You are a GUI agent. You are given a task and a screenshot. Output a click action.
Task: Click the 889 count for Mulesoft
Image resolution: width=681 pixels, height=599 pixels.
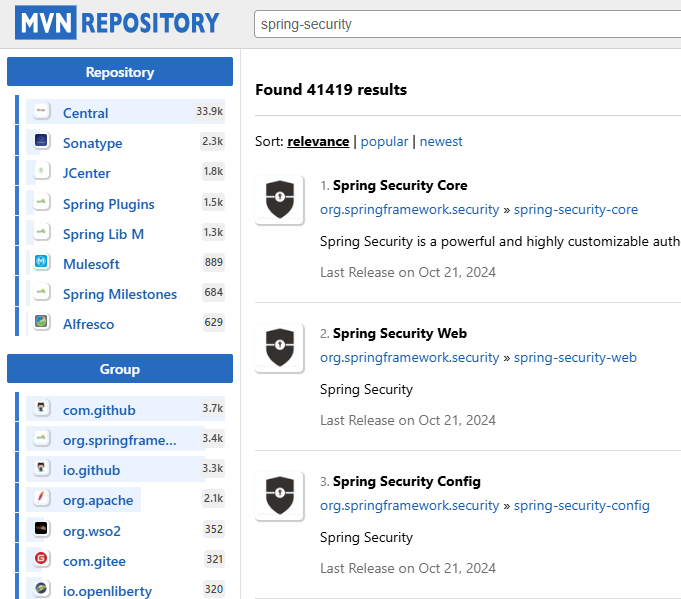tap(213, 262)
